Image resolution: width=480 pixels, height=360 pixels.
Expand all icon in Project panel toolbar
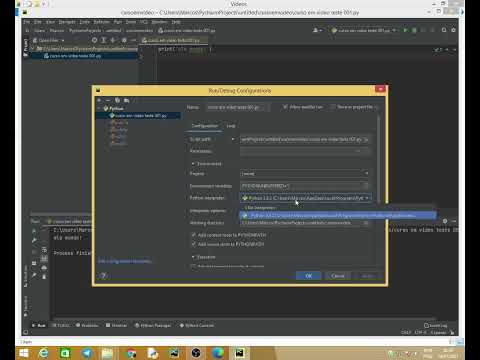click(104, 40)
